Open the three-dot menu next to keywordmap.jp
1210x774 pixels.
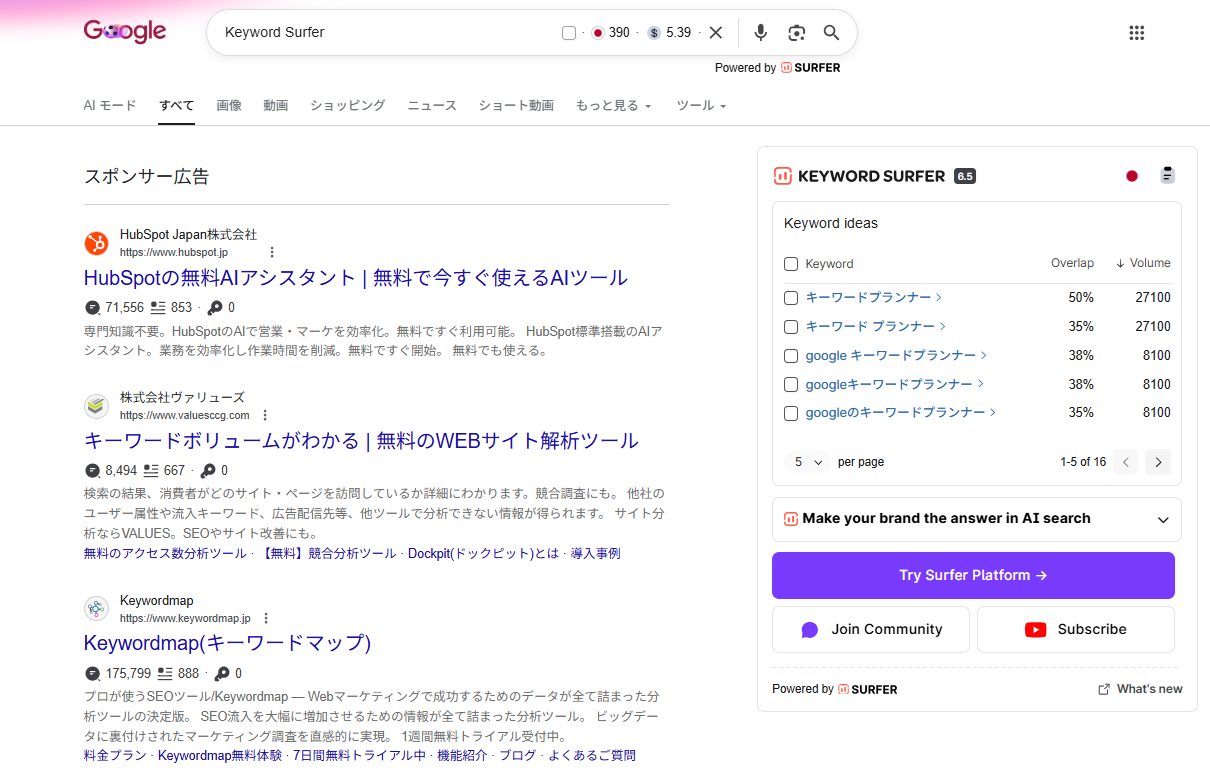266,618
